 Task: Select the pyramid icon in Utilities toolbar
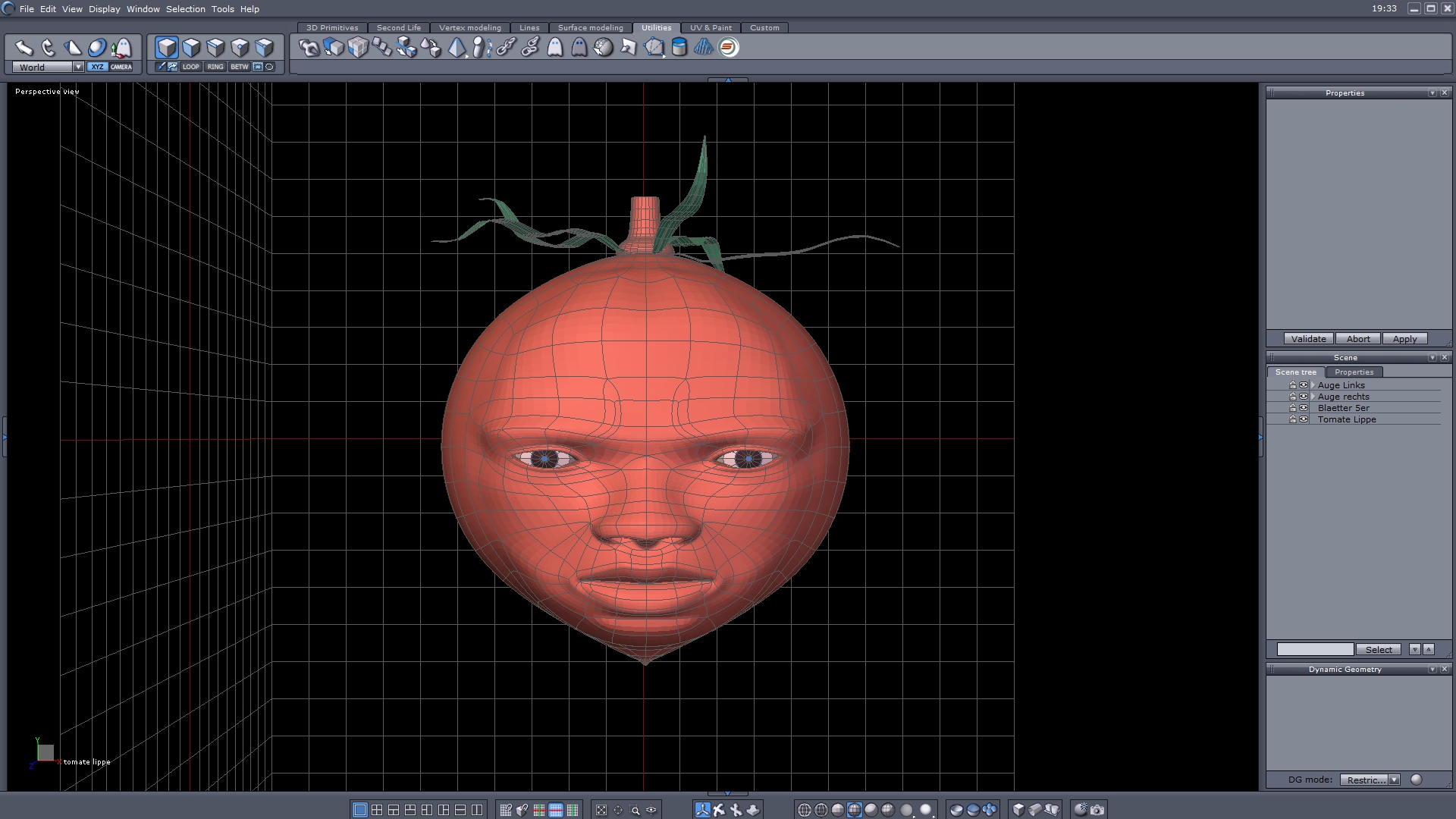tap(457, 48)
